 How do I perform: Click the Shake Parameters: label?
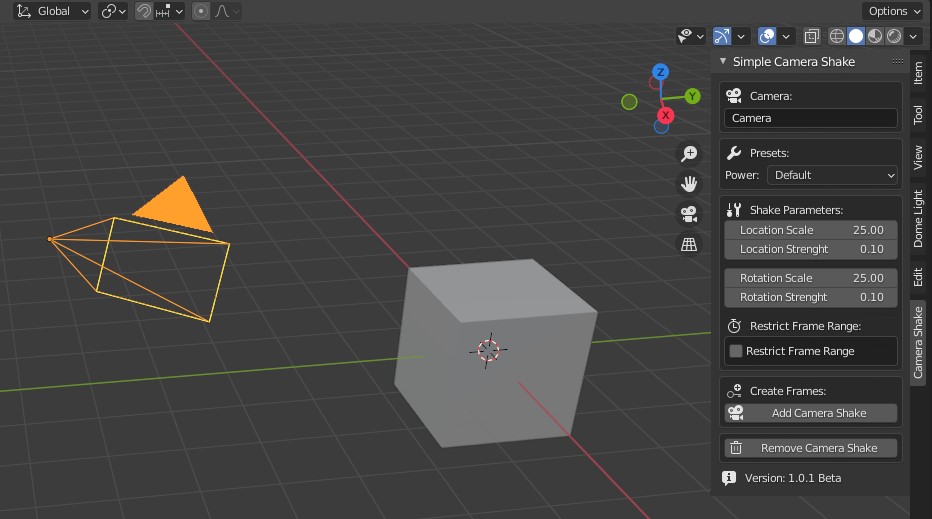click(x=796, y=210)
